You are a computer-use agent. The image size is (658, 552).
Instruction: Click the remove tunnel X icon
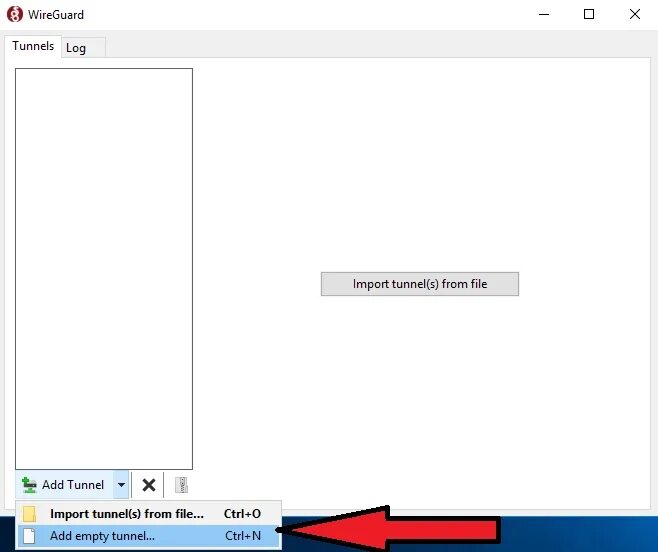click(149, 485)
